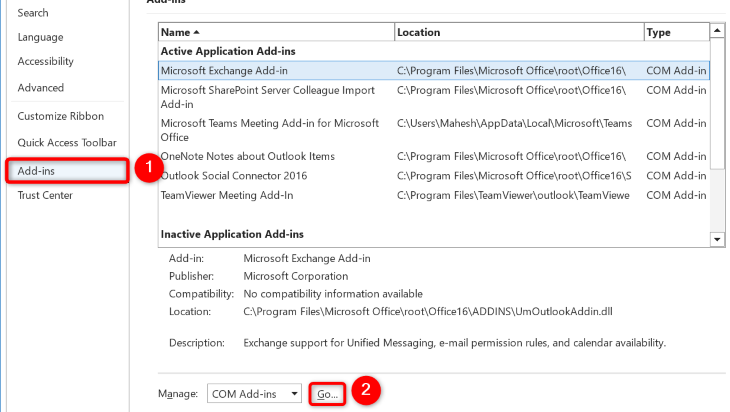The height and width of the screenshot is (412, 730).
Task: Select the Outlook Social Connector 2016 row
Action: coord(434,176)
